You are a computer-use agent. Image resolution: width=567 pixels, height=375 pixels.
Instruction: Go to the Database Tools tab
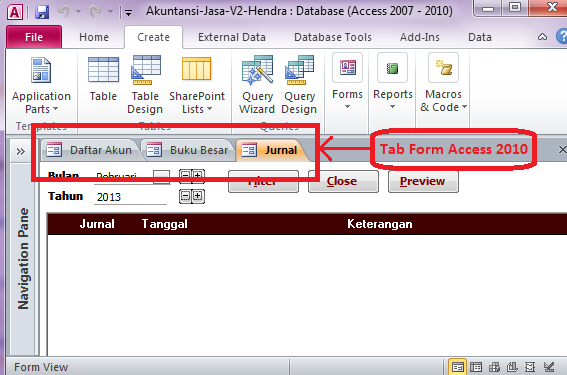click(333, 37)
